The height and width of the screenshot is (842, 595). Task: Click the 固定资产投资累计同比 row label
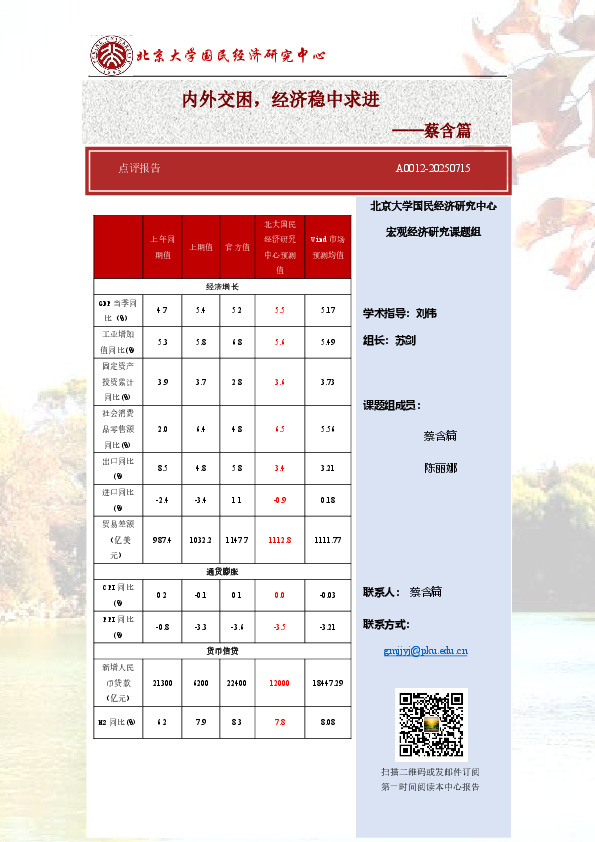pos(118,382)
